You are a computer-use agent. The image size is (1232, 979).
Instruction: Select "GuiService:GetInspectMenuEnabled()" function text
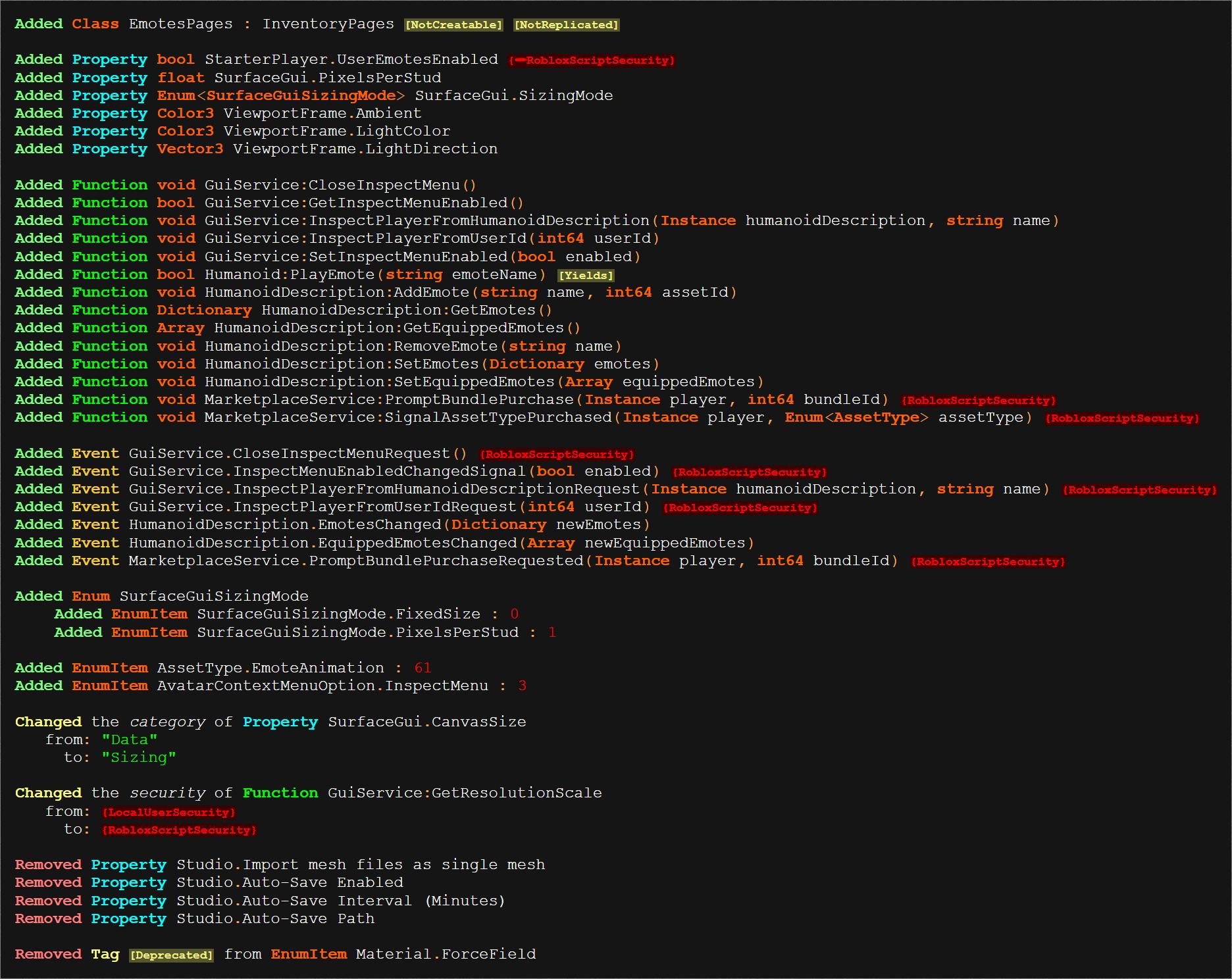[365, 203]
